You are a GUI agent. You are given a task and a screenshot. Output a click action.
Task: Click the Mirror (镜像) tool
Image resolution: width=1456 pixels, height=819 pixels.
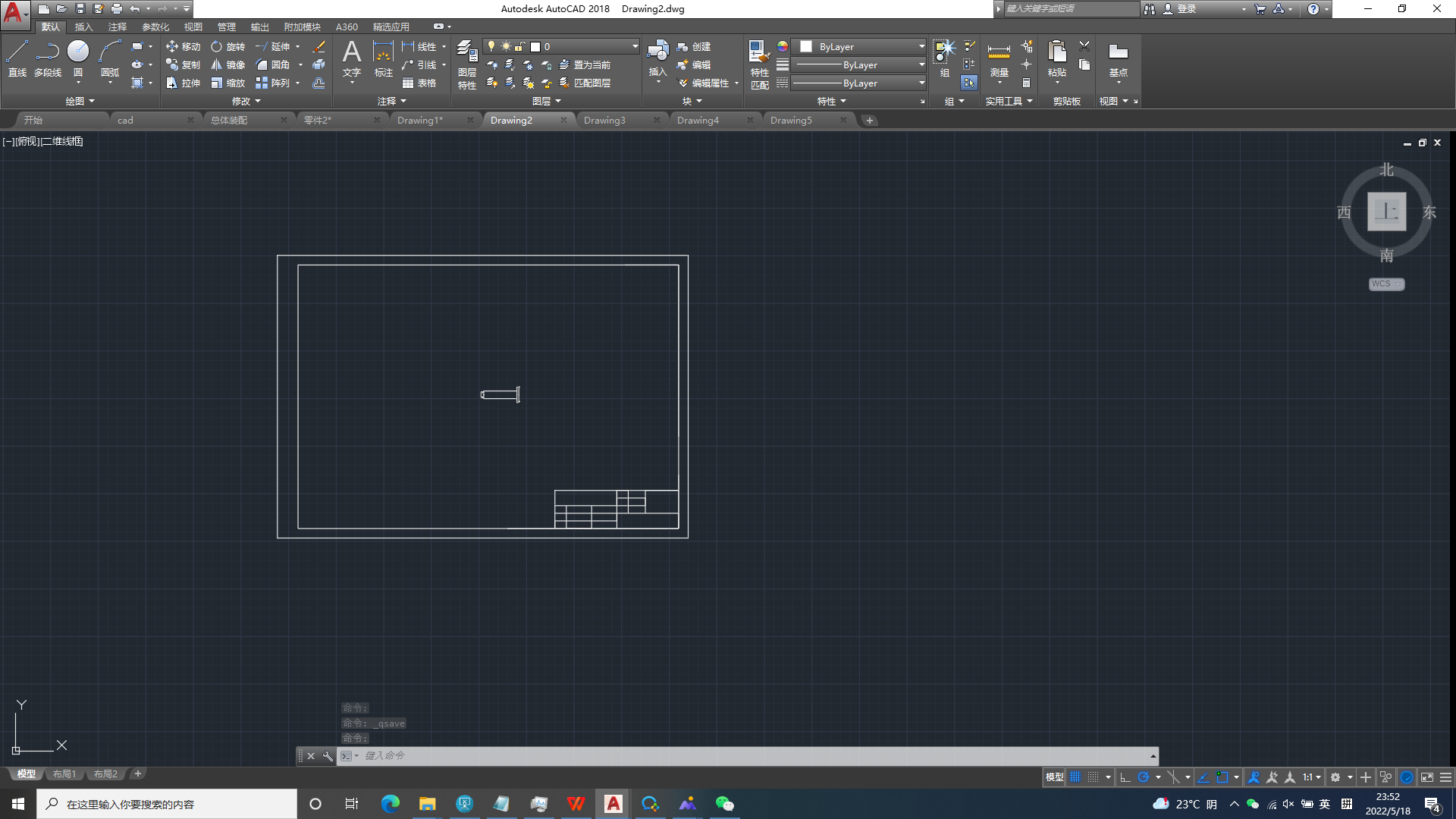coord(227,65)
